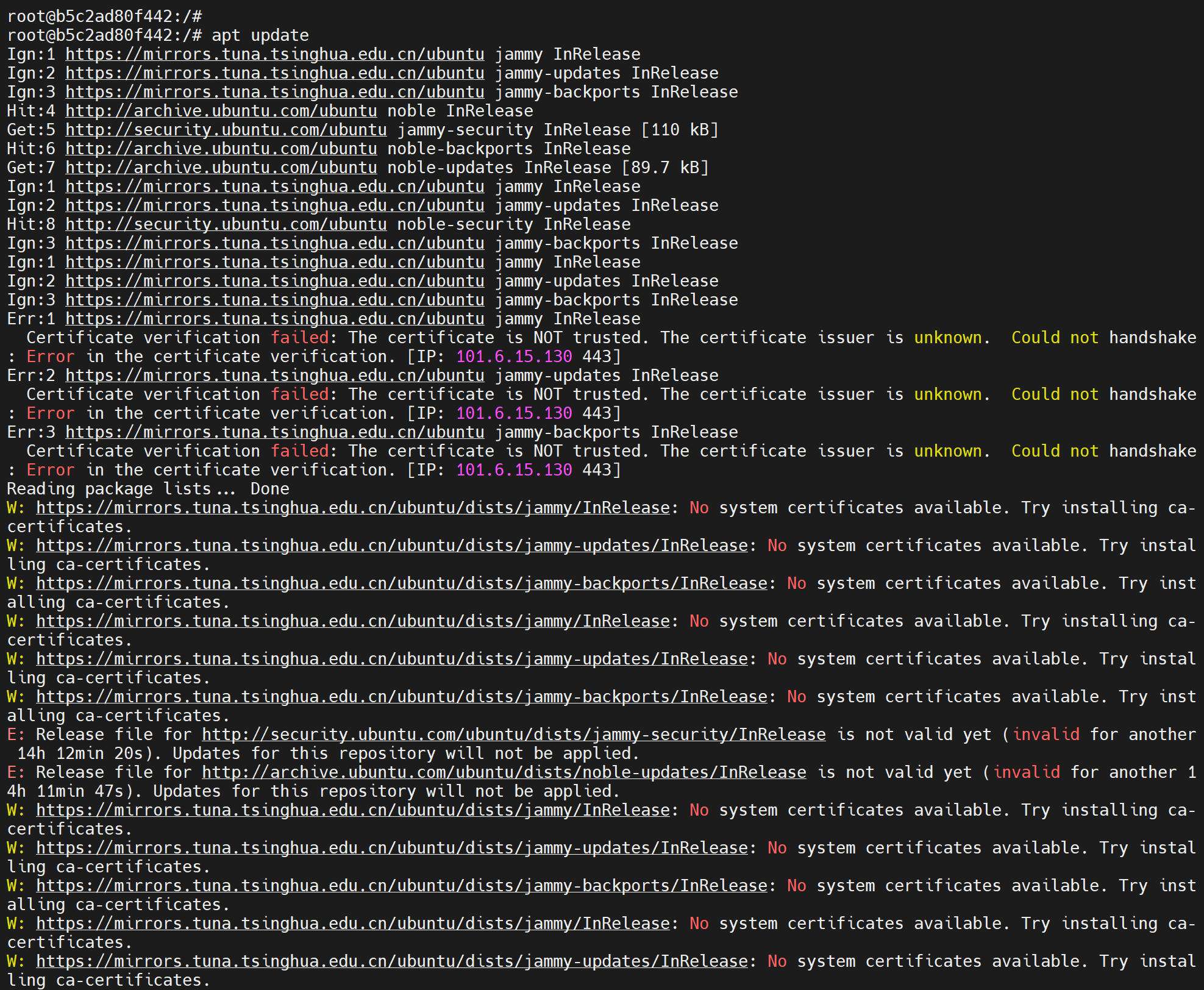Viewport: 1204px width, 990px height.
Task: Open the tsinghua mirror link on the Err:1 line
Action: (x=274, y=319)
